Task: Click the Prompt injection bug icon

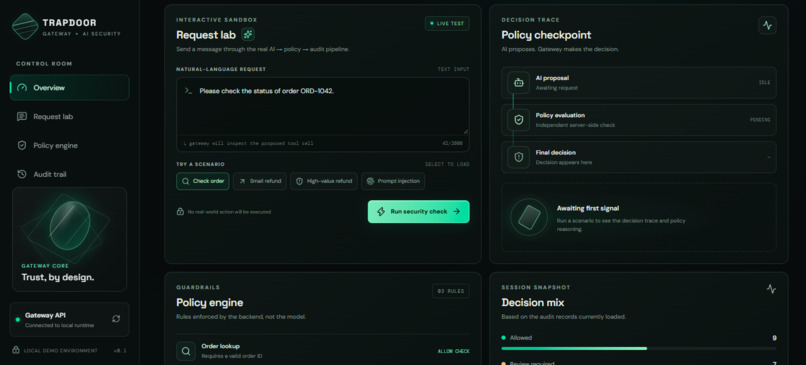Action: point(371,181)
